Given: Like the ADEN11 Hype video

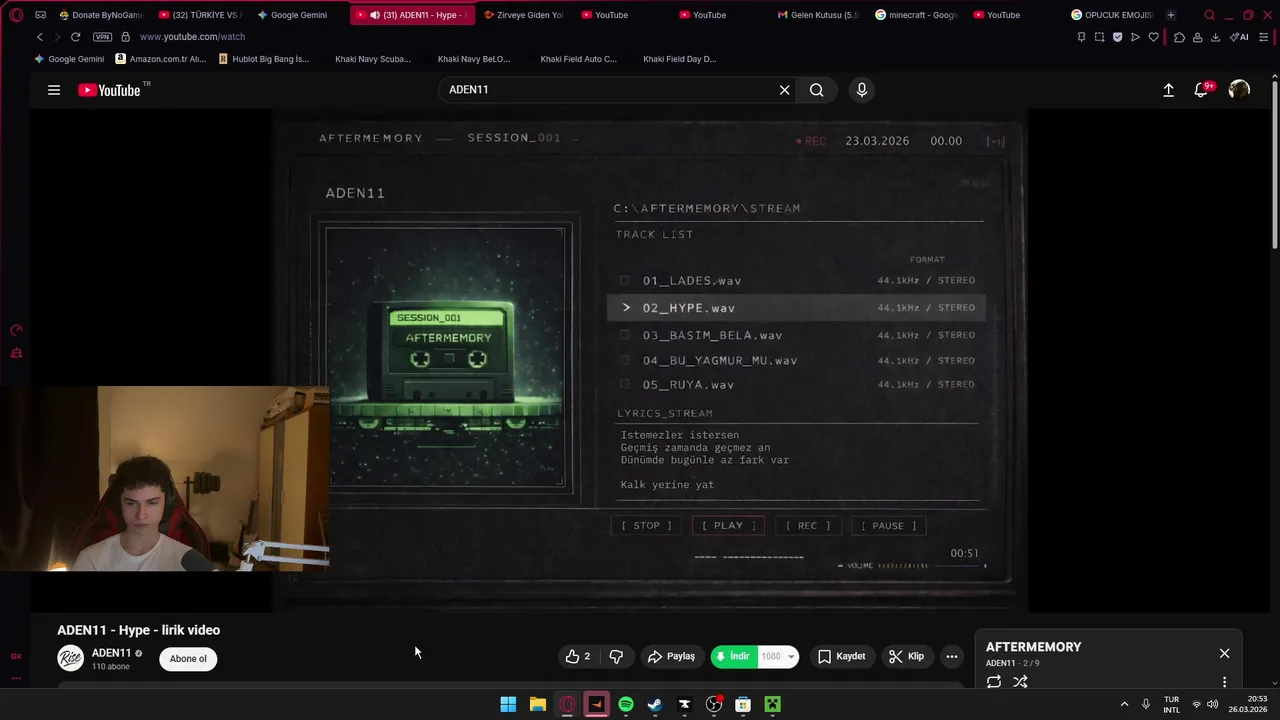Looking at the screenshot, I should pyautogui.click(x=577, y=657).
